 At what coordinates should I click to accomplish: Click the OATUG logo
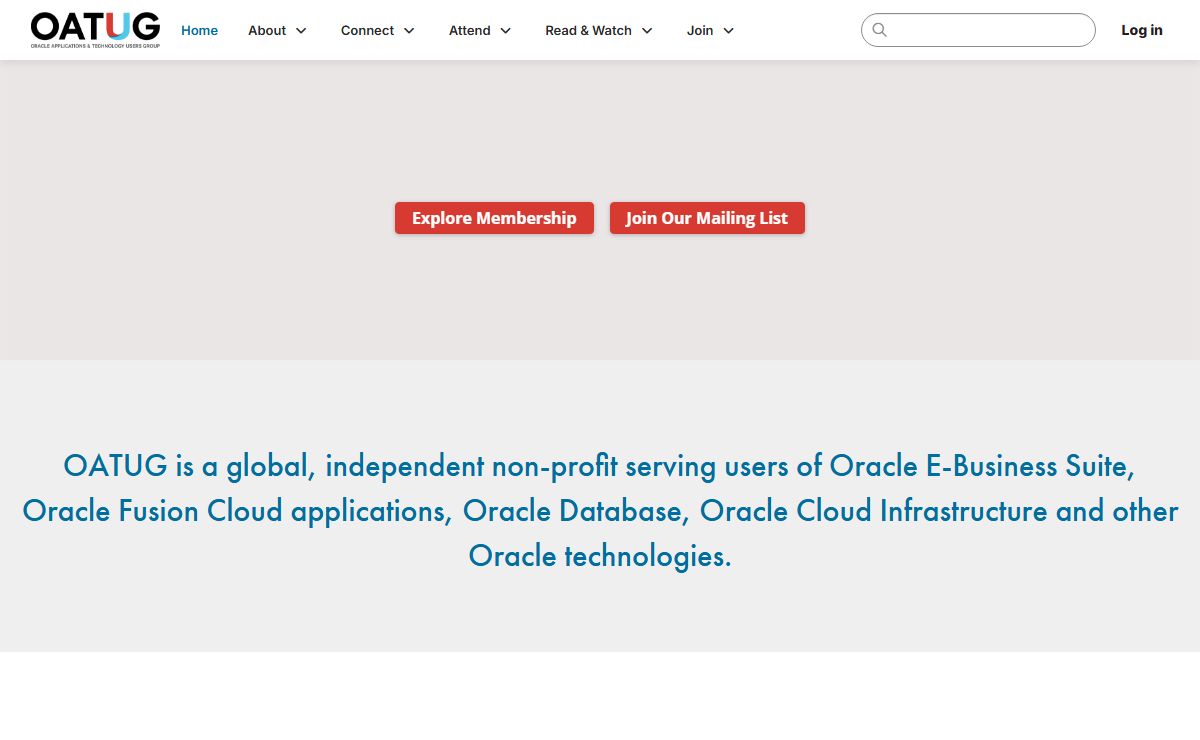coord(95,30)
